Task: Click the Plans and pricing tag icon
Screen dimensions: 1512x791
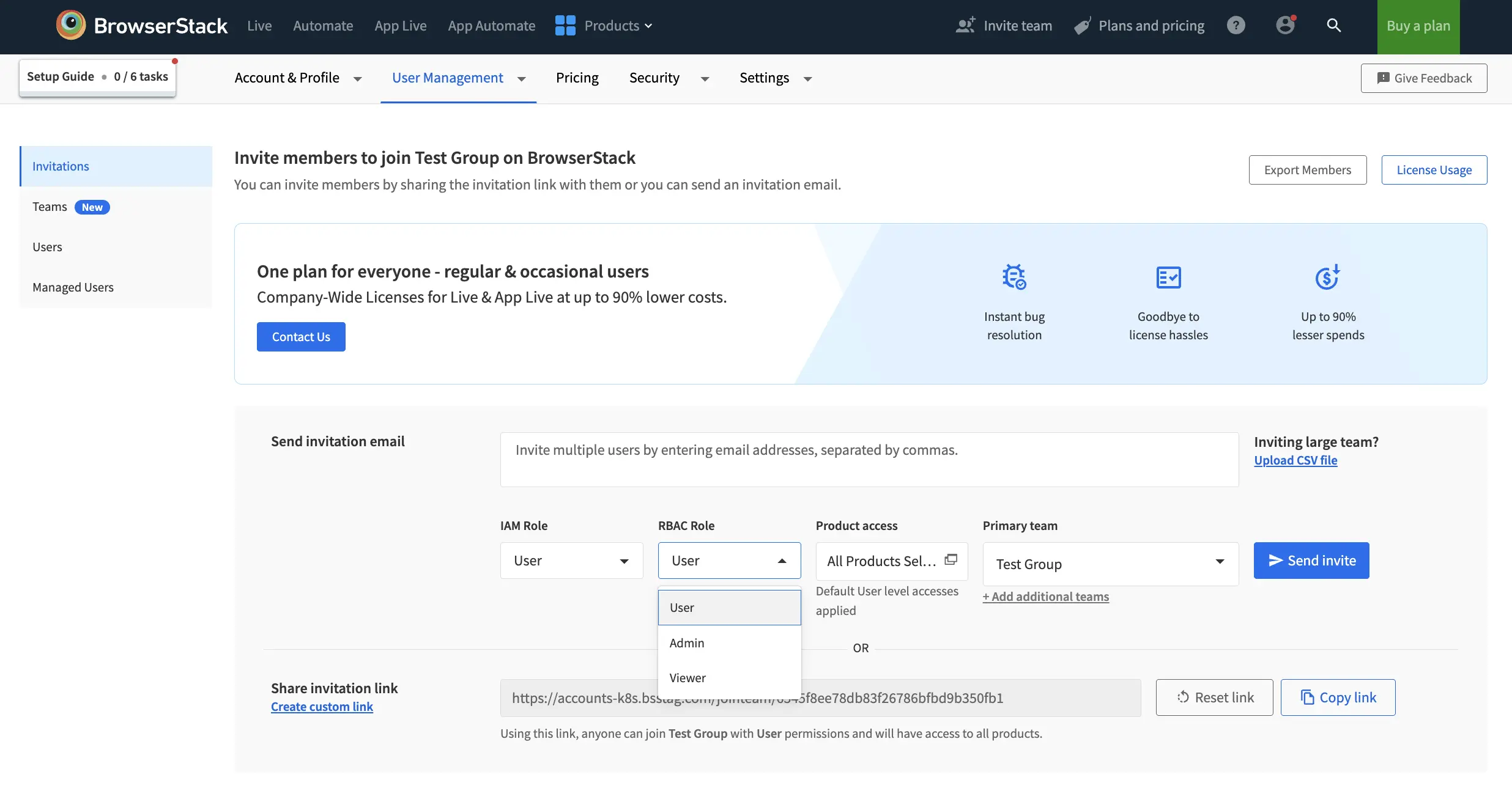Action: click(1082, 26)
